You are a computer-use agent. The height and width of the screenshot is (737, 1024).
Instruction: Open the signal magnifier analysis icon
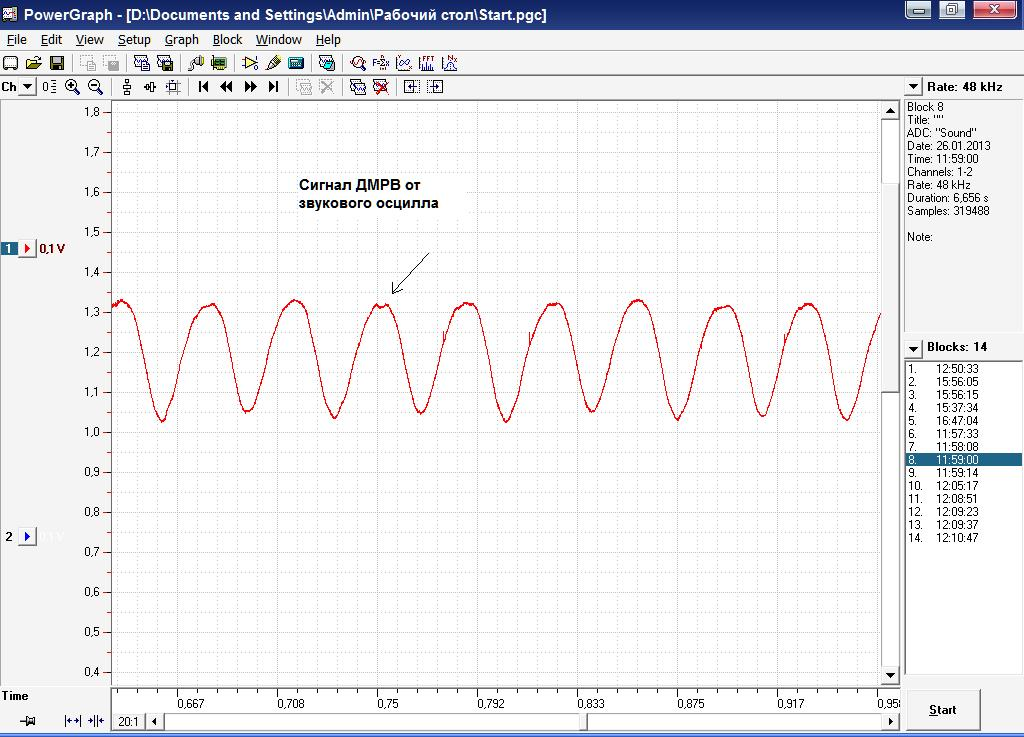[x=357, y=63]
